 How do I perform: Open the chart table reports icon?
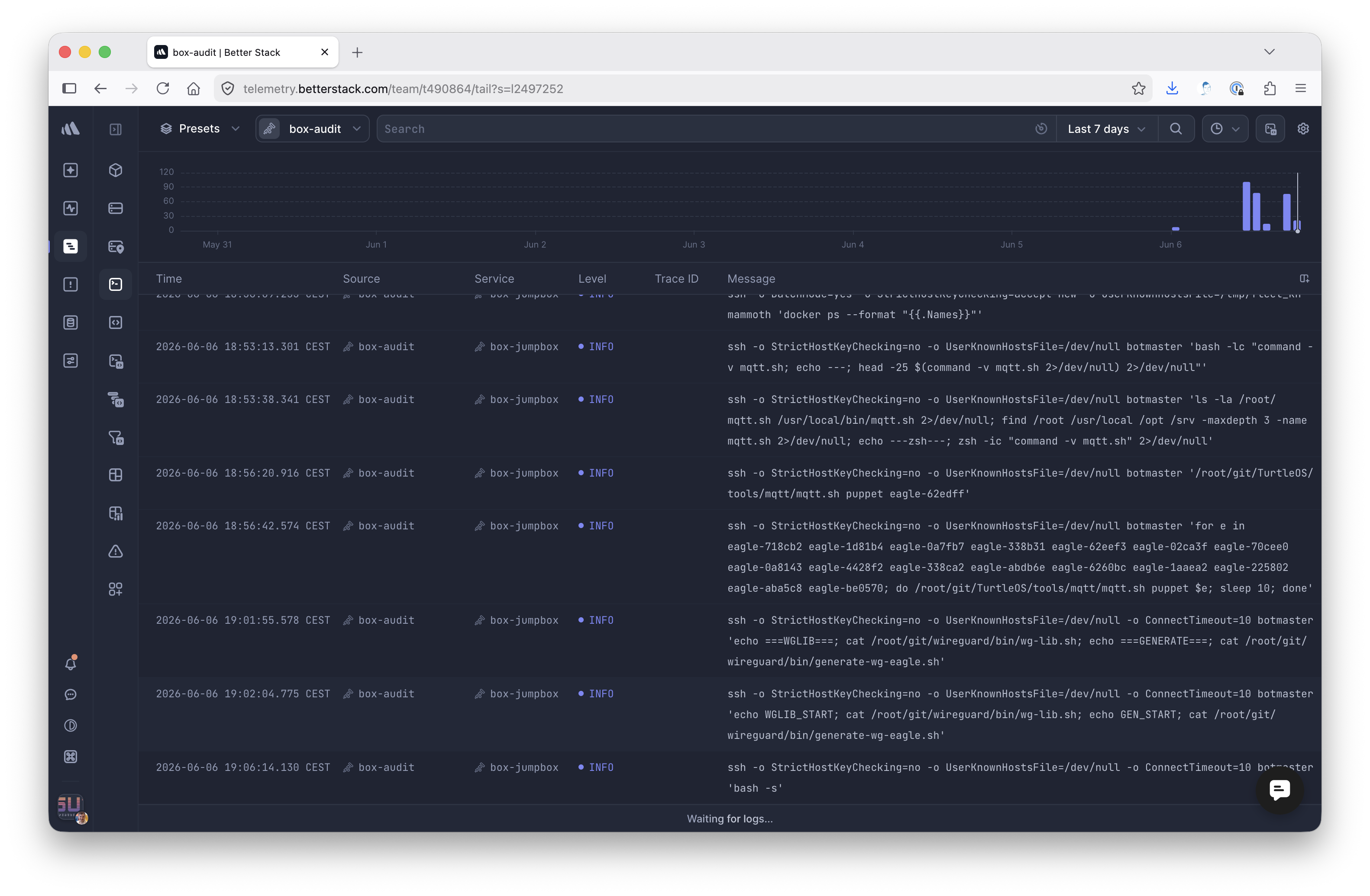coord(116,513)
